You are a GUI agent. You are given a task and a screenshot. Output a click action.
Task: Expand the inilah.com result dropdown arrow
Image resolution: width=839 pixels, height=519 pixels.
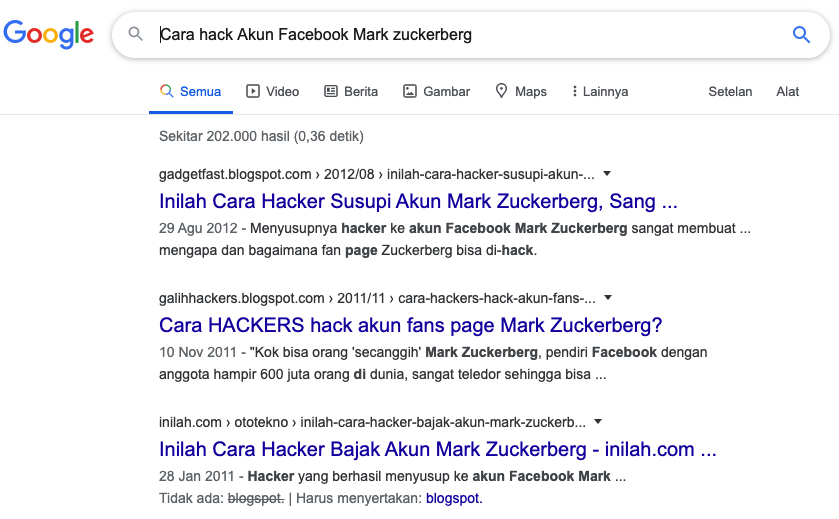pos(598,422)
